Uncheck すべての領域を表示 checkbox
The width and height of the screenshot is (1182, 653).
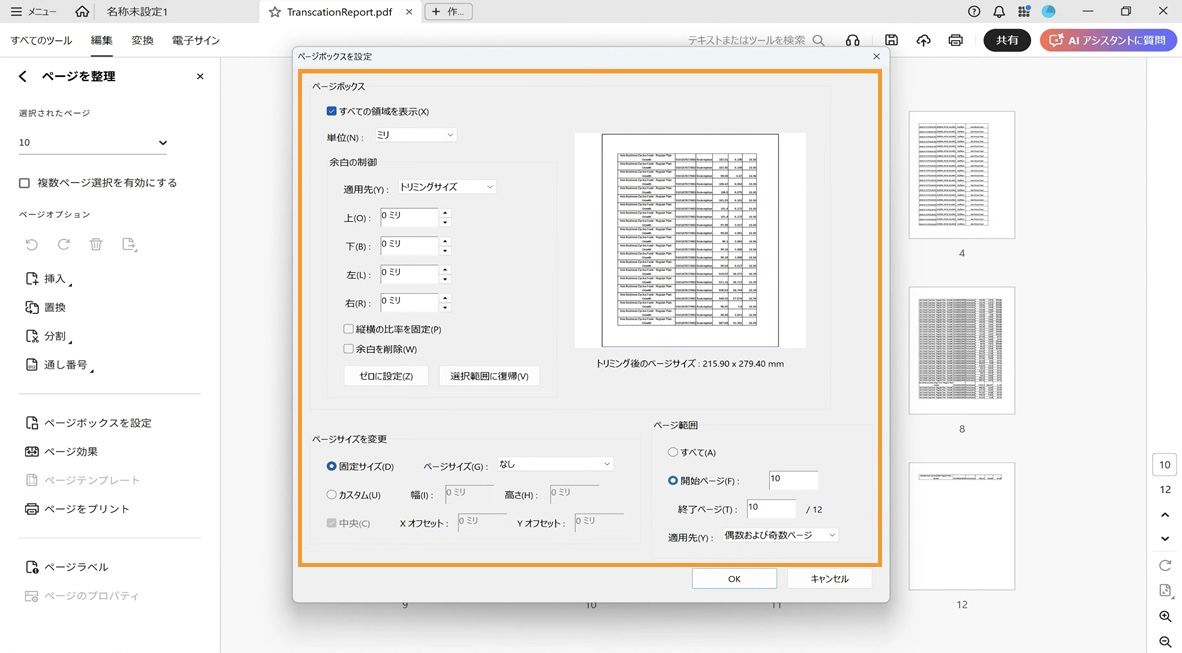coord(331,111)
